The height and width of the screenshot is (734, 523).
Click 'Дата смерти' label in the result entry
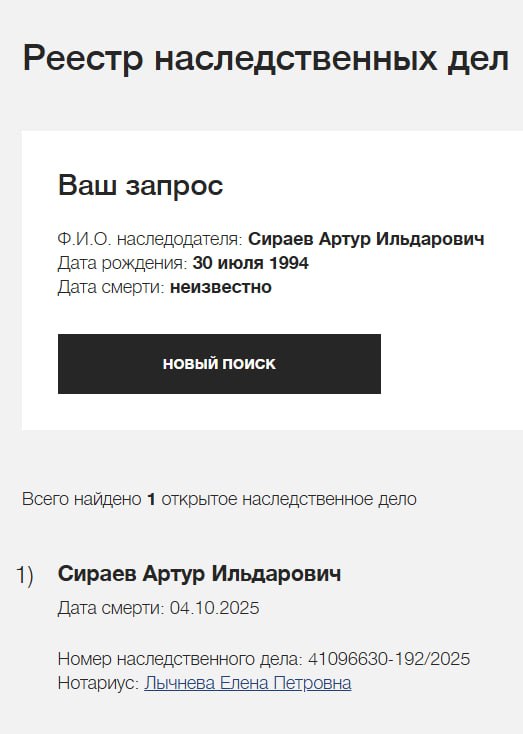coord(111,608)
